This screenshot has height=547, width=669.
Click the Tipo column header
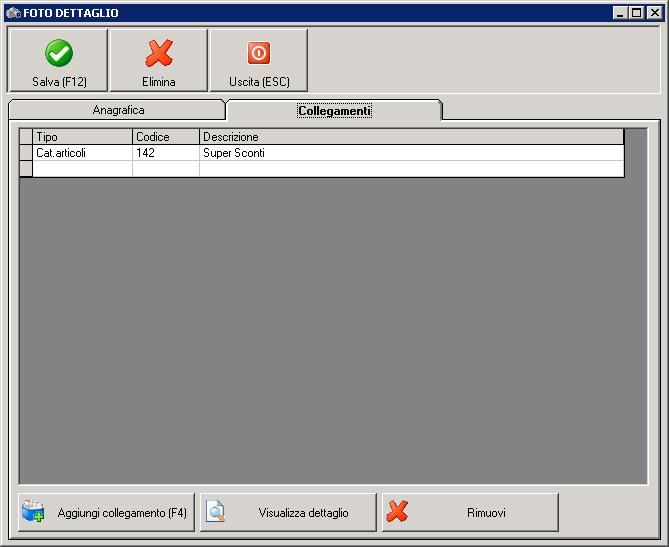pyautogui.click(x=82, y=137)
